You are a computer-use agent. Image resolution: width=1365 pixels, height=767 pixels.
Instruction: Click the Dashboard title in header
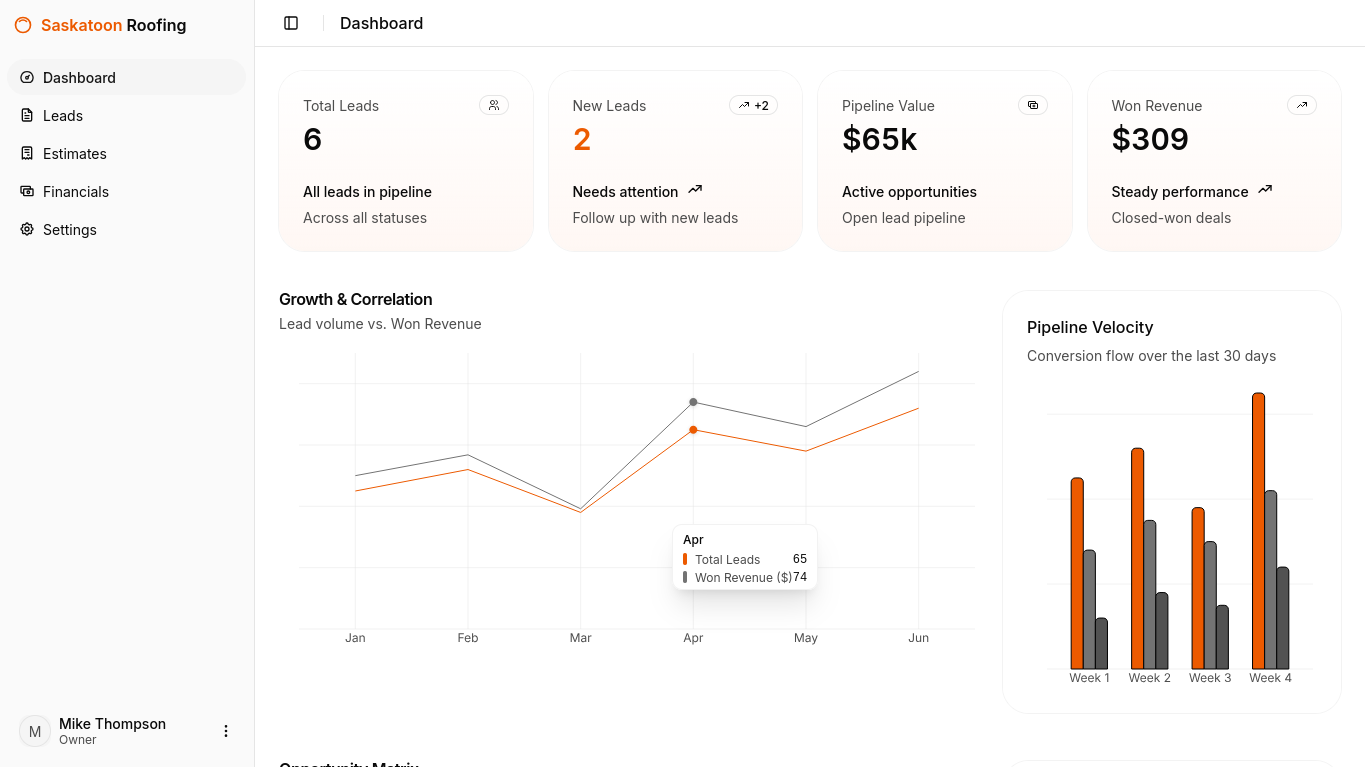pos(381,23)
